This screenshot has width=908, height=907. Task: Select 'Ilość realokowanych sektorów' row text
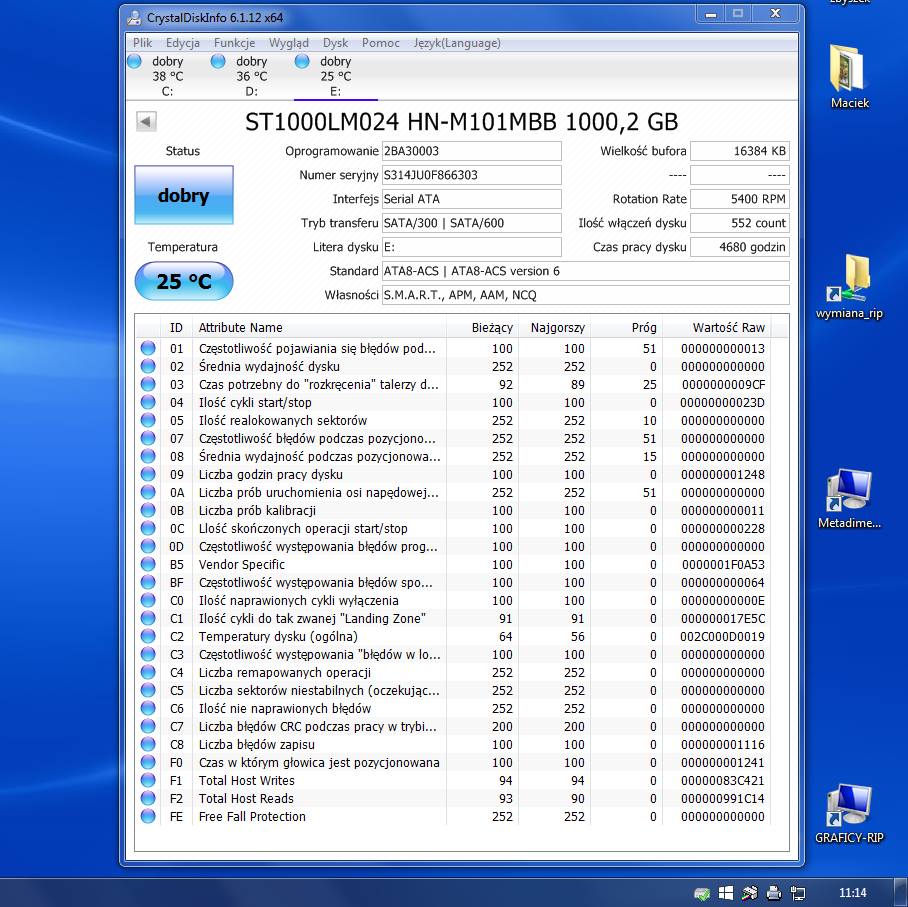(x=283, y=420)
